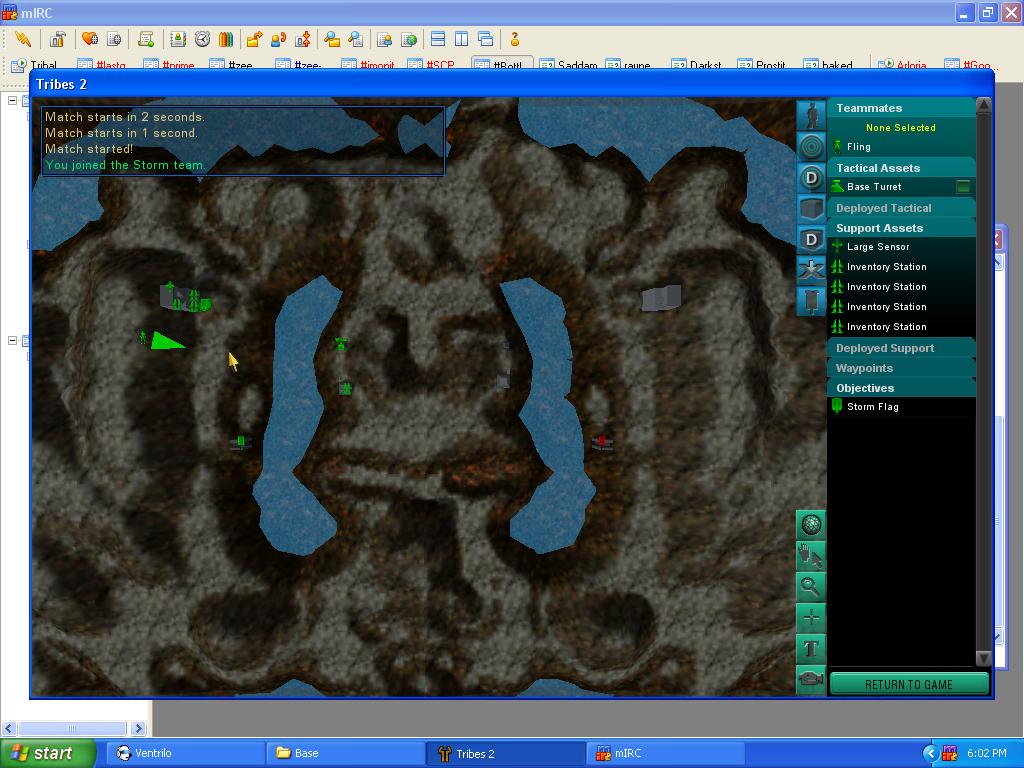Viewport: 1024px width, 768px height.
Task: Click the mIRC Send File folder icon
Action: click(254, 39)
